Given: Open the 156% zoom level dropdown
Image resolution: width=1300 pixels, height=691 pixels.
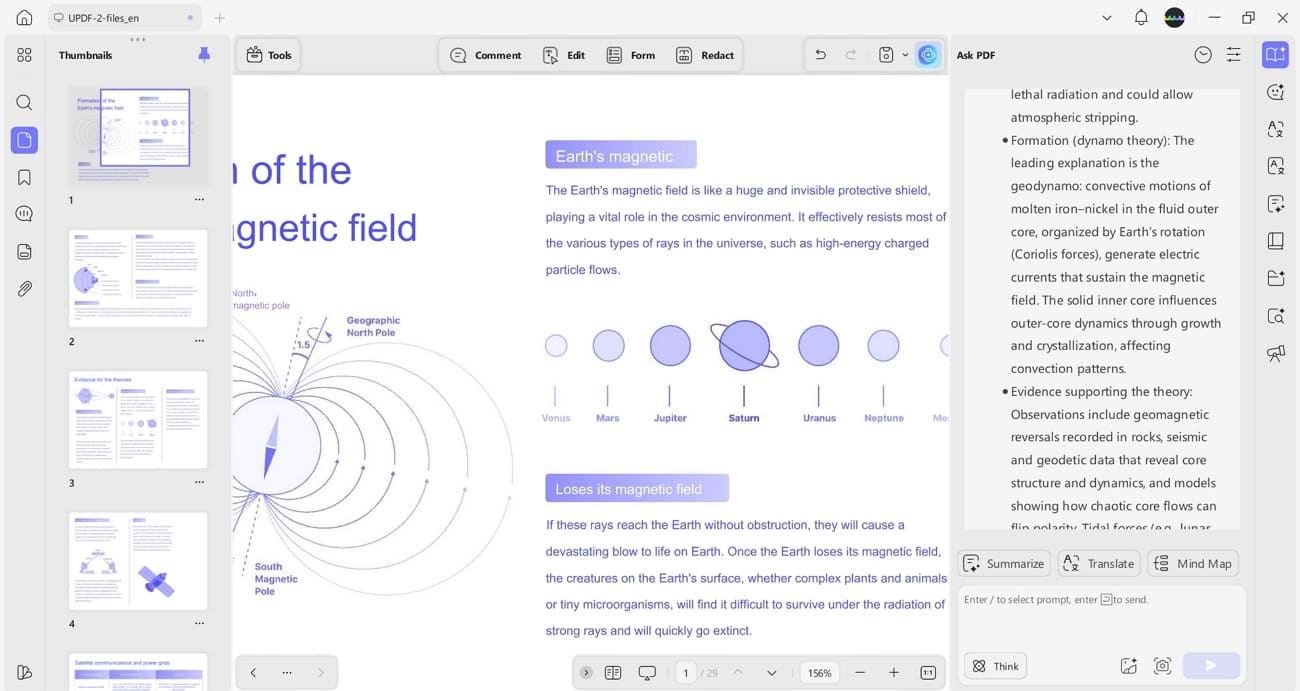Looking at the screenshot, I should coord(820,673).
